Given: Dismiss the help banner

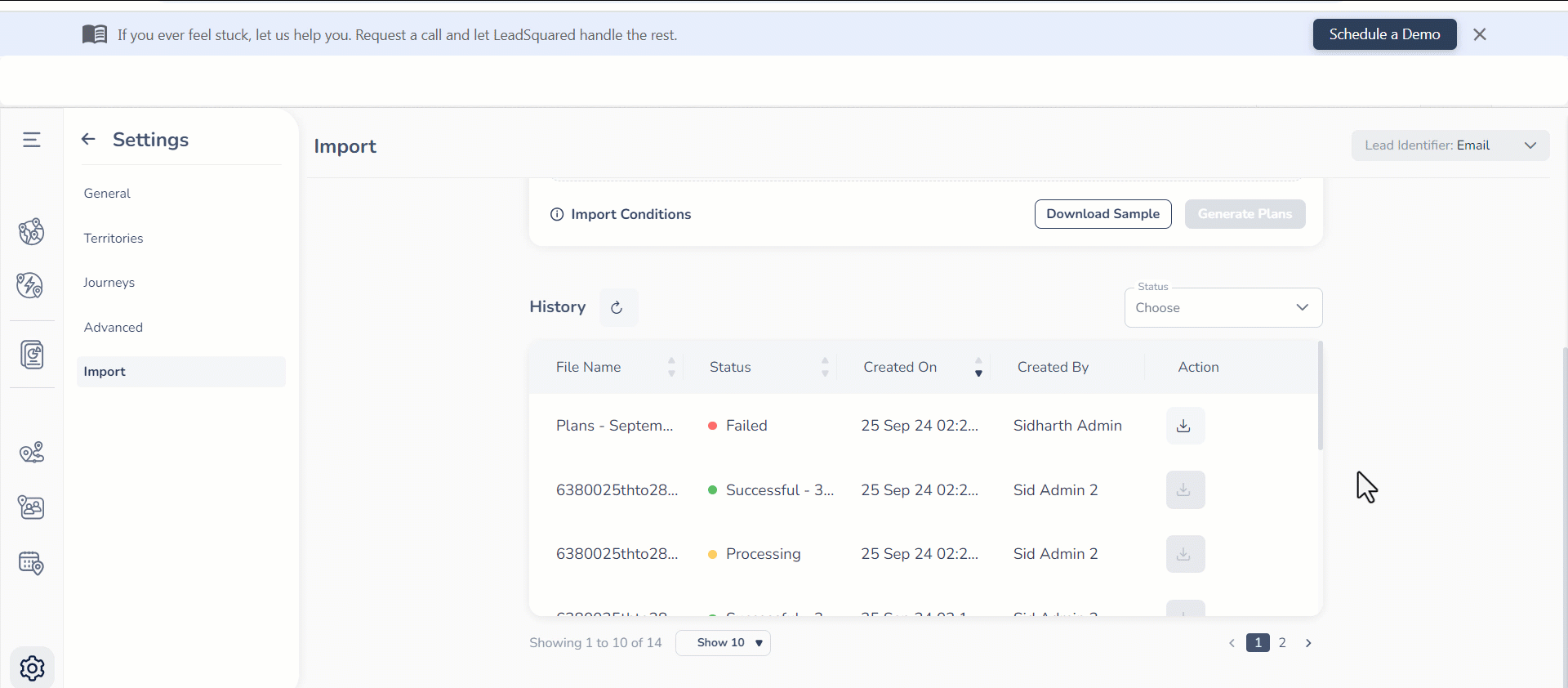Looking at the screenshot, I should (1480, 34).
